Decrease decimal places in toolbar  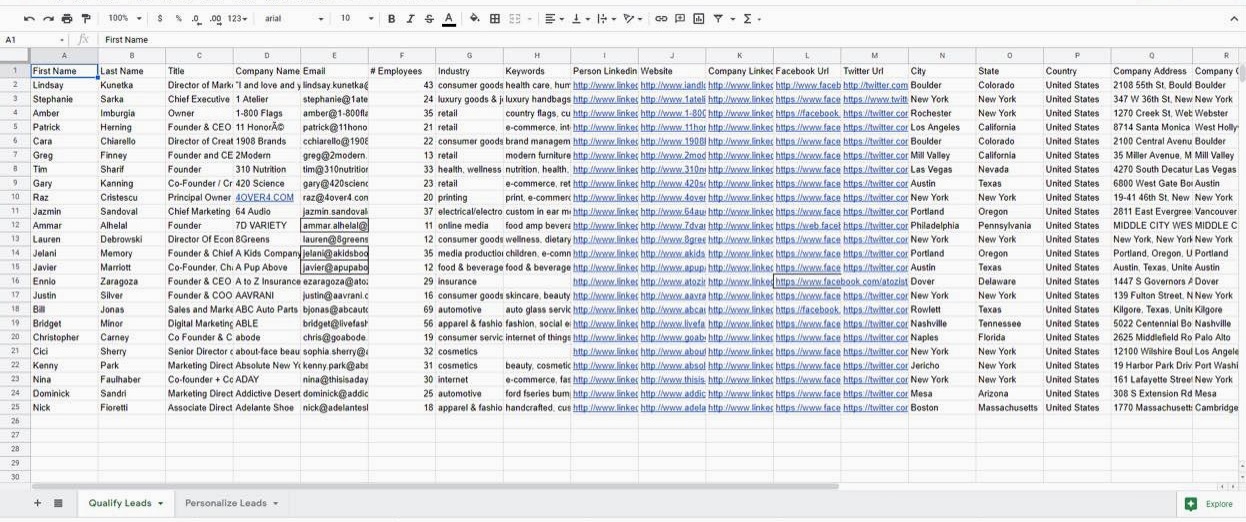196,19
